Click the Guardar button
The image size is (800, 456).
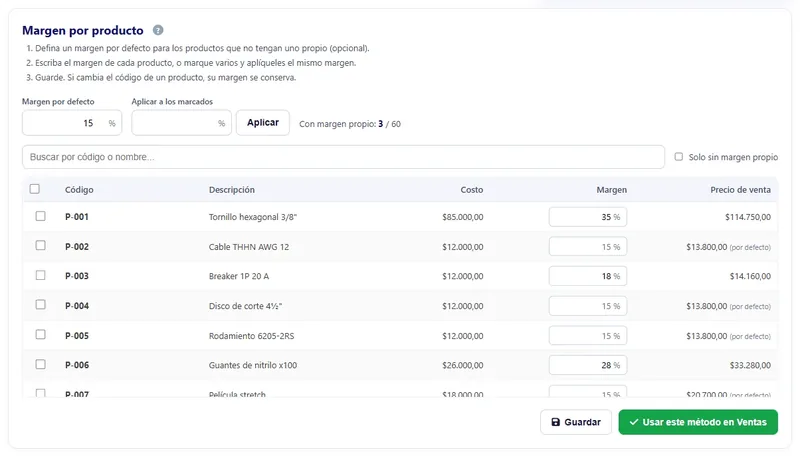pyautogui.click(x=576, y=422)
